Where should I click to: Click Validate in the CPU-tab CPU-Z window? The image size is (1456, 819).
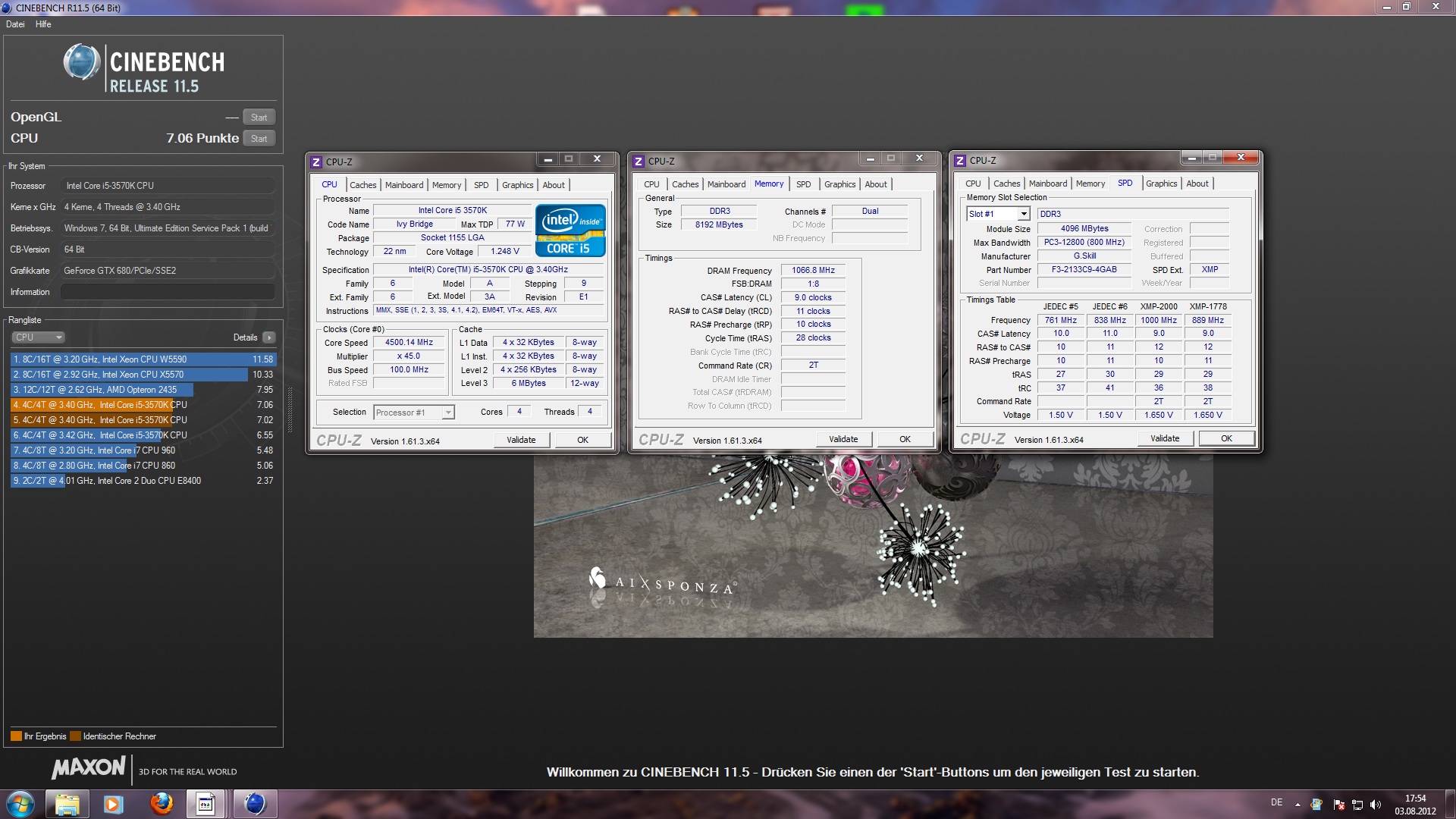[x=521, y=440]
